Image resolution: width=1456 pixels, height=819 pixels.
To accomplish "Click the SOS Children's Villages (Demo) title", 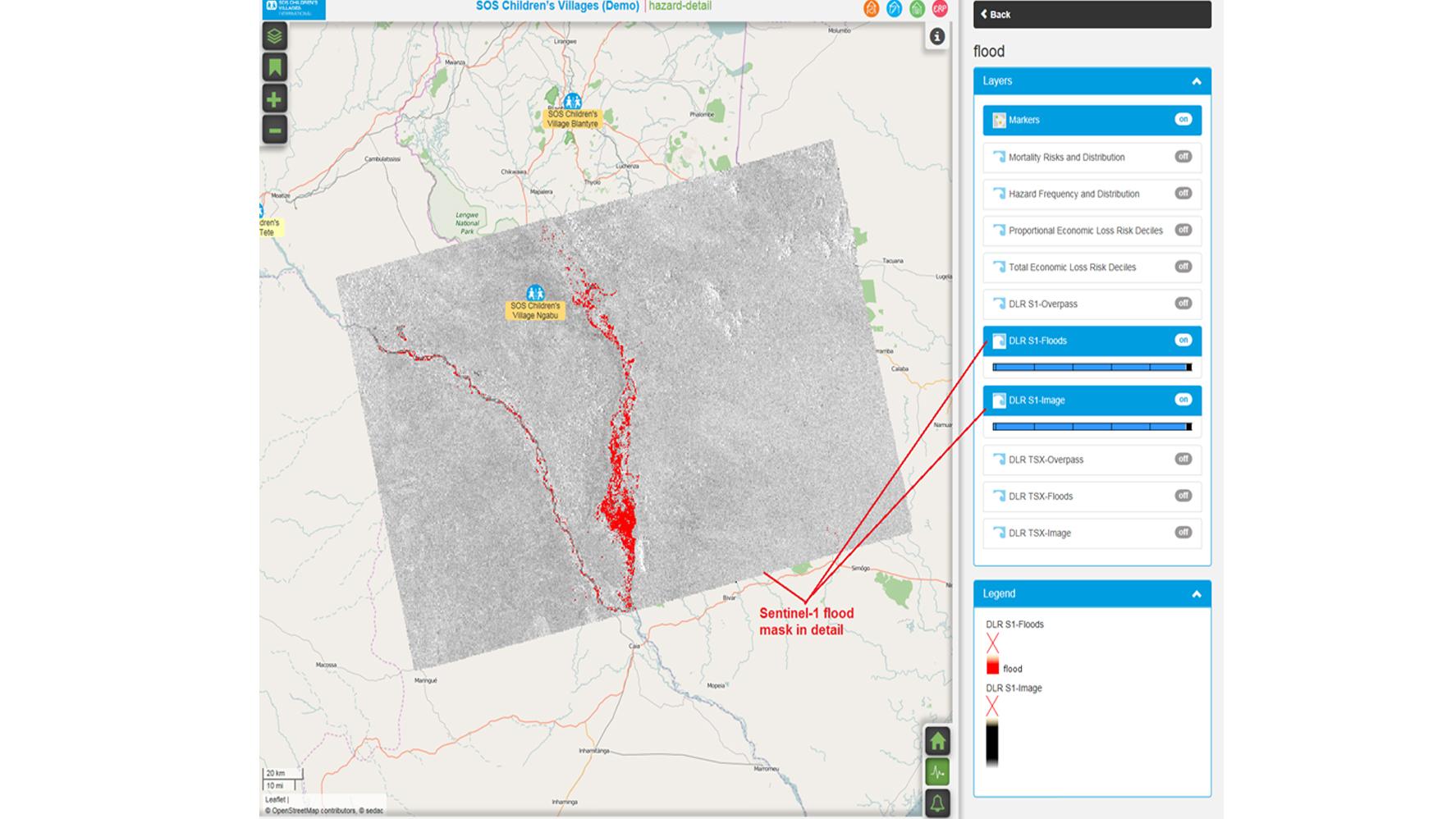I will pyautogui.click(x=557, y=6).
